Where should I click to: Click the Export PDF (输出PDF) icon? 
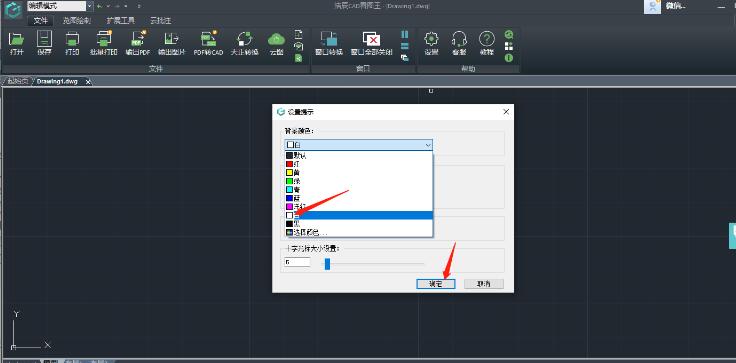pyautogui.click(x=139, y=40)
